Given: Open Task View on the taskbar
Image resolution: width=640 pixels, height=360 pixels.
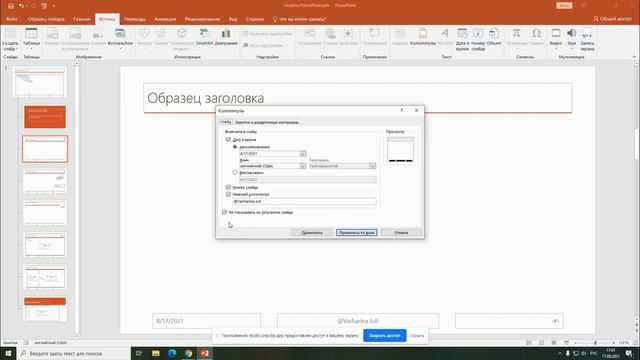Looking at the screenshot, I should (139, 353).
